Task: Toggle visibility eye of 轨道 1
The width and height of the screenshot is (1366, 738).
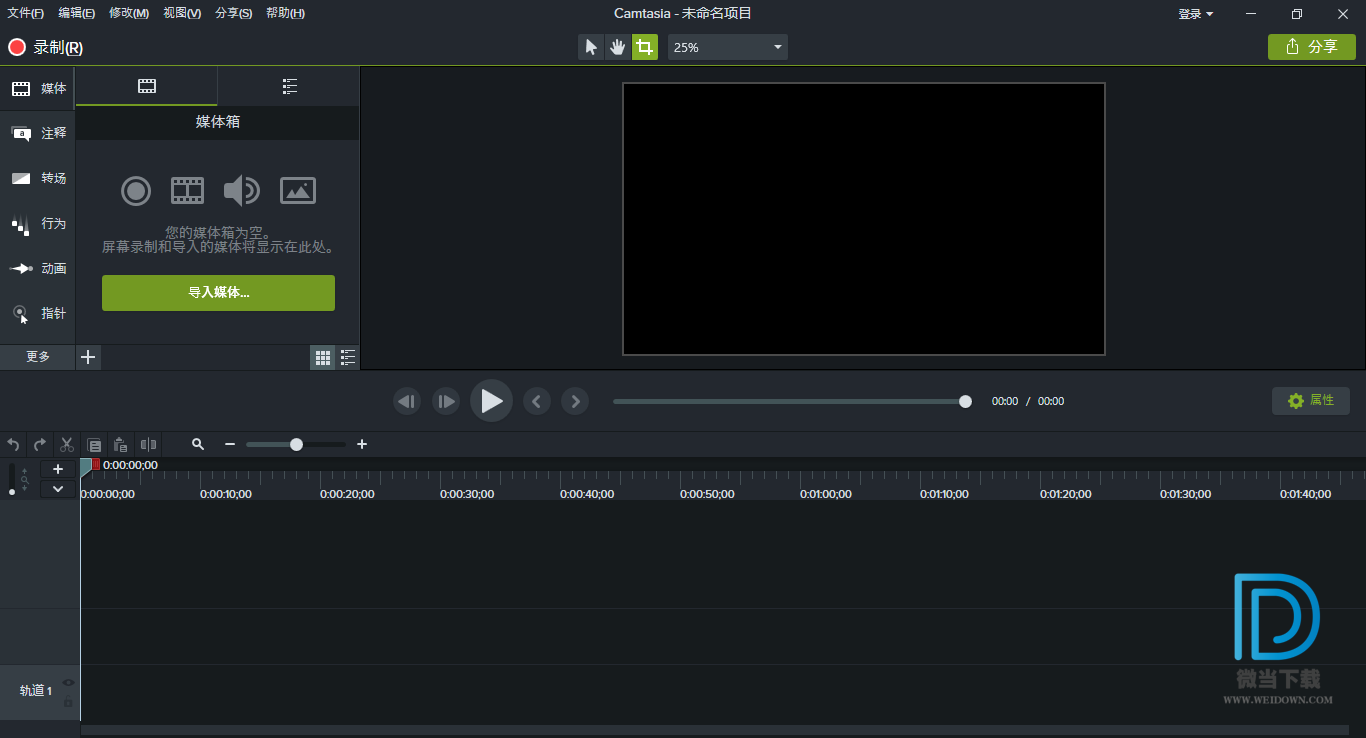Action: 68,682
